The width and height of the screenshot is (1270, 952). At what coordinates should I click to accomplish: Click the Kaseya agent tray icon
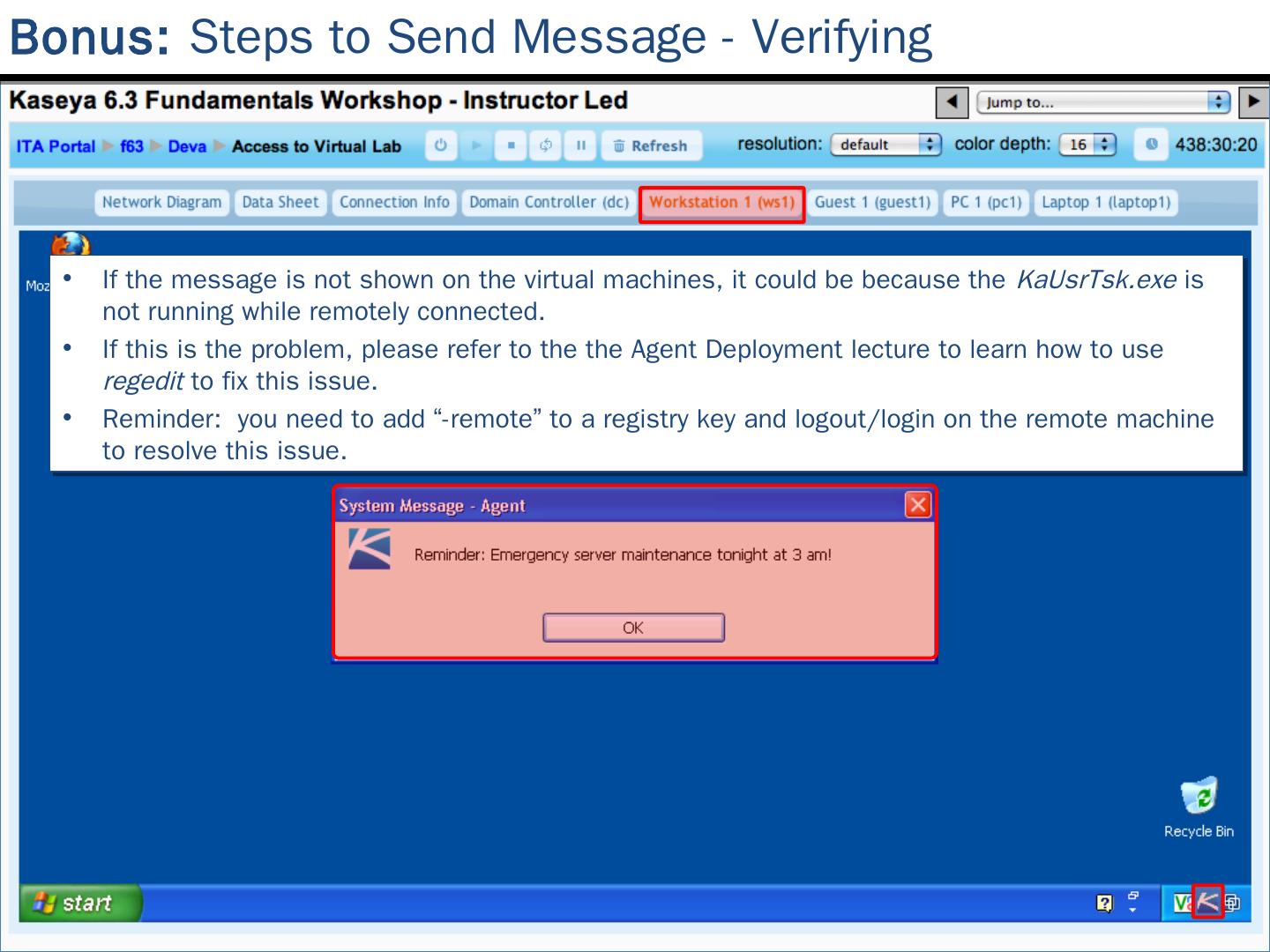1208,902
